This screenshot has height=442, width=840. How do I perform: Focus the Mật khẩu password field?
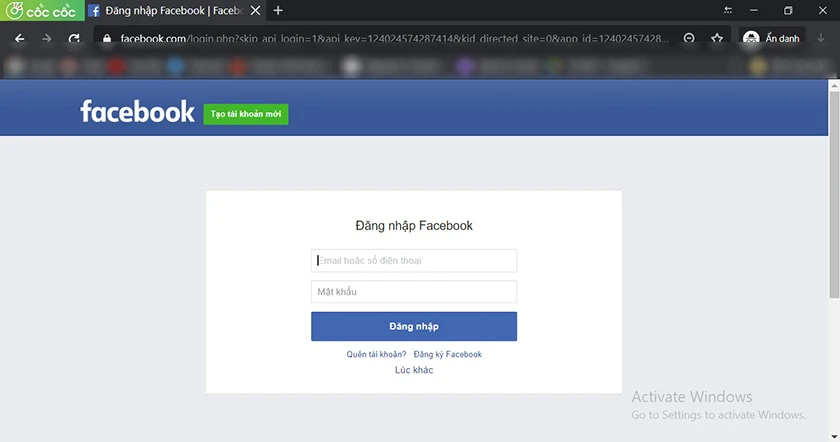tap(414, 291)
